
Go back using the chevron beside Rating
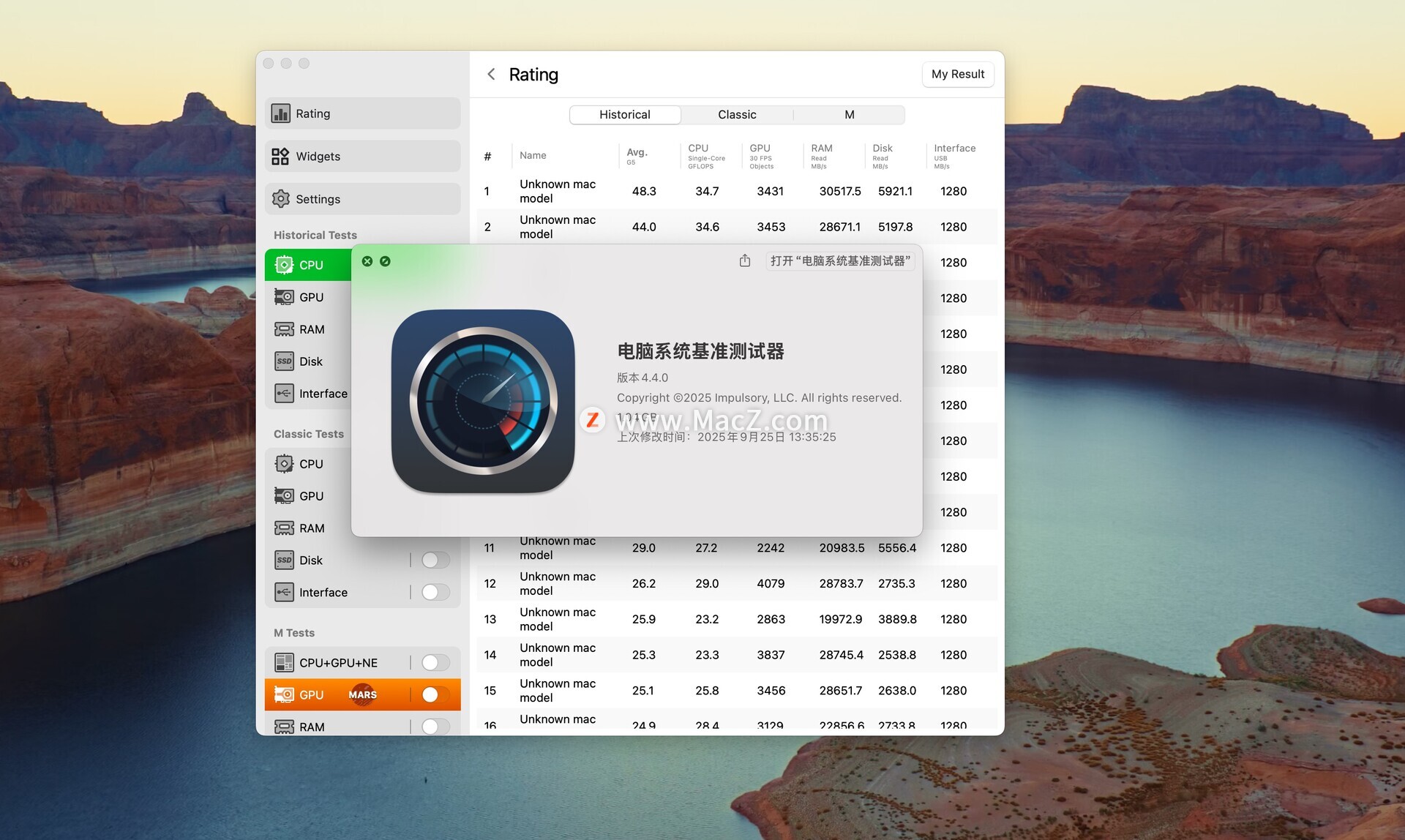tap(491, 75)
